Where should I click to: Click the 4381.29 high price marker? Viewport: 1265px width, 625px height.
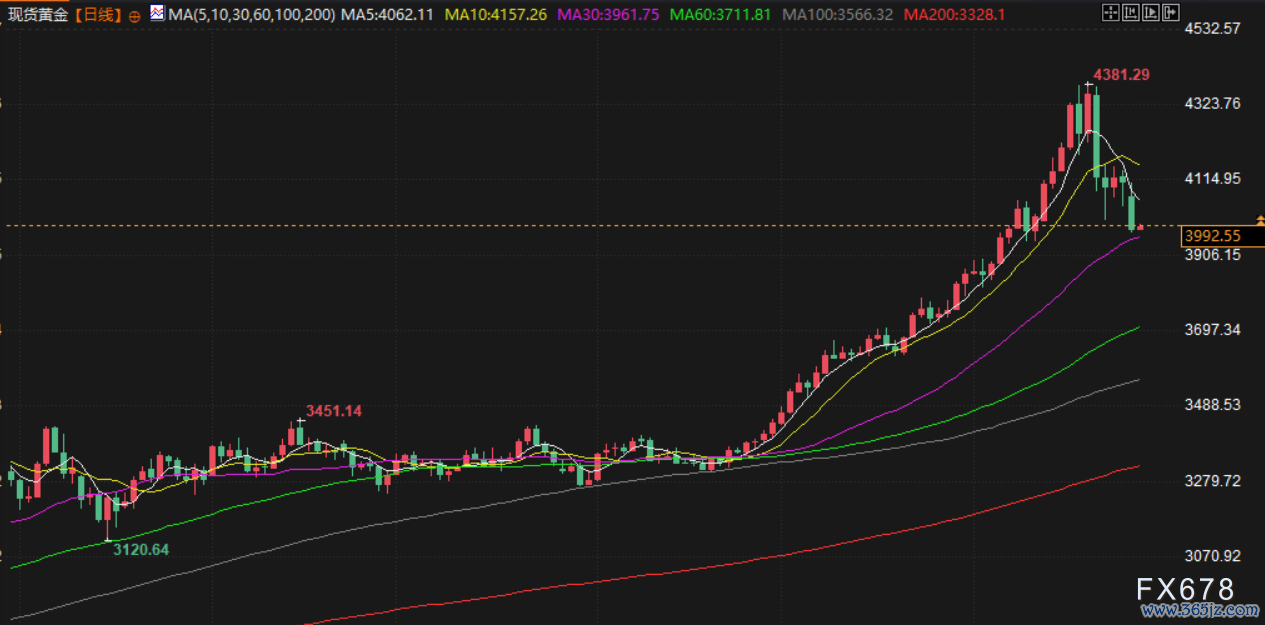coord(1121,75)
